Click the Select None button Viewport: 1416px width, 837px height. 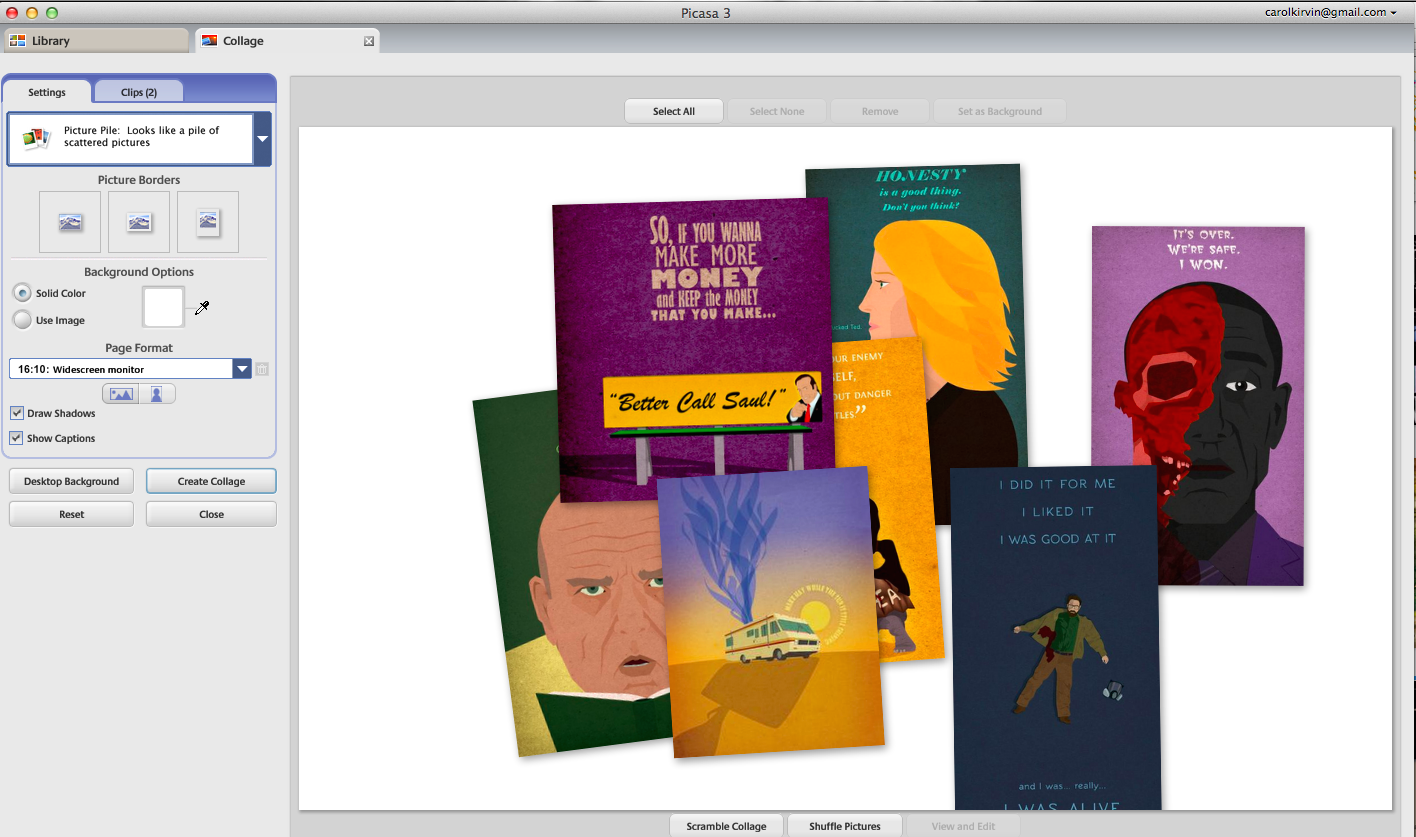(x=777, y=111)
